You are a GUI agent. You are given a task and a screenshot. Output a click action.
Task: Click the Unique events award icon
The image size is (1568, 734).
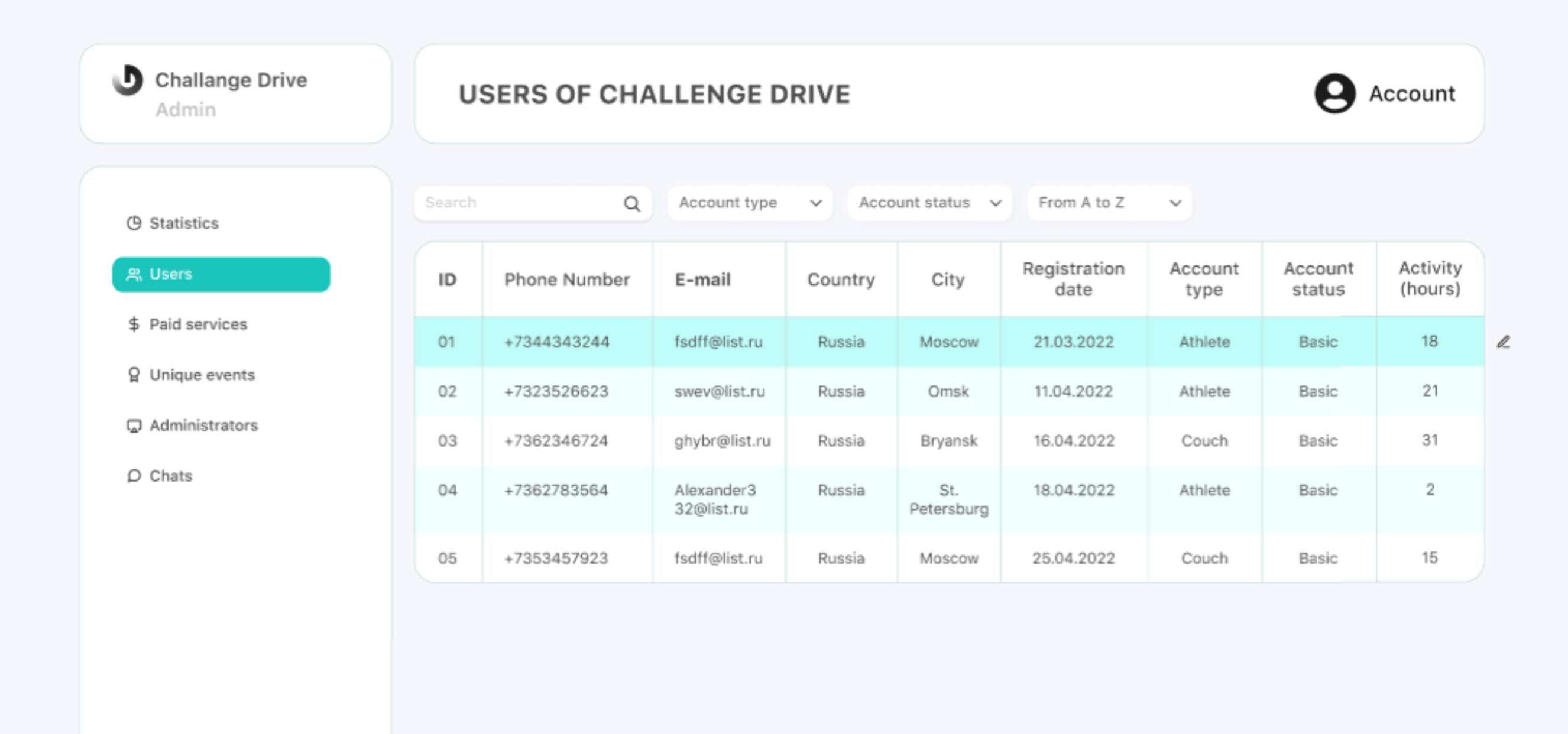[x=134, y=375]
